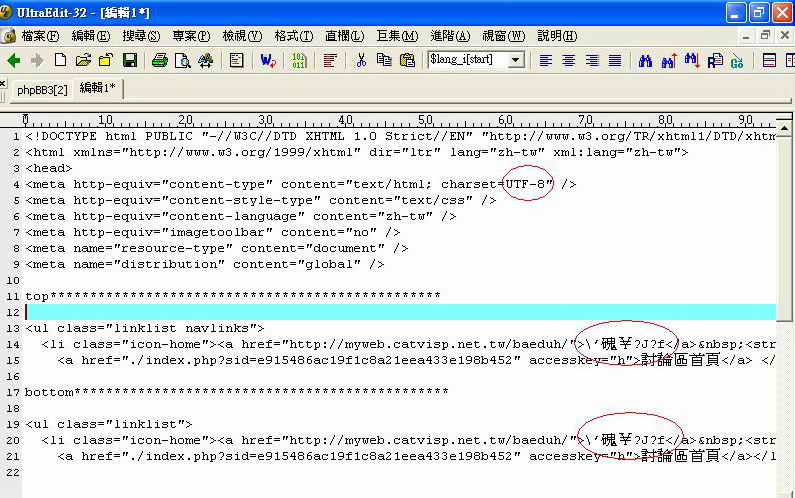Open the 說明(H) menu
This screenshot has width=795, height=498.
[557, 36]
